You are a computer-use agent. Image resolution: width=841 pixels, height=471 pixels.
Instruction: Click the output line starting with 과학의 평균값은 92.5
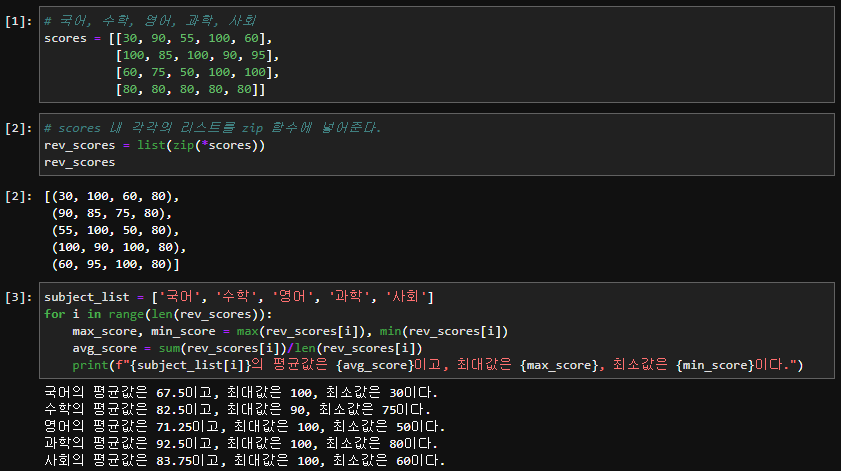click(x=241, y=444)
